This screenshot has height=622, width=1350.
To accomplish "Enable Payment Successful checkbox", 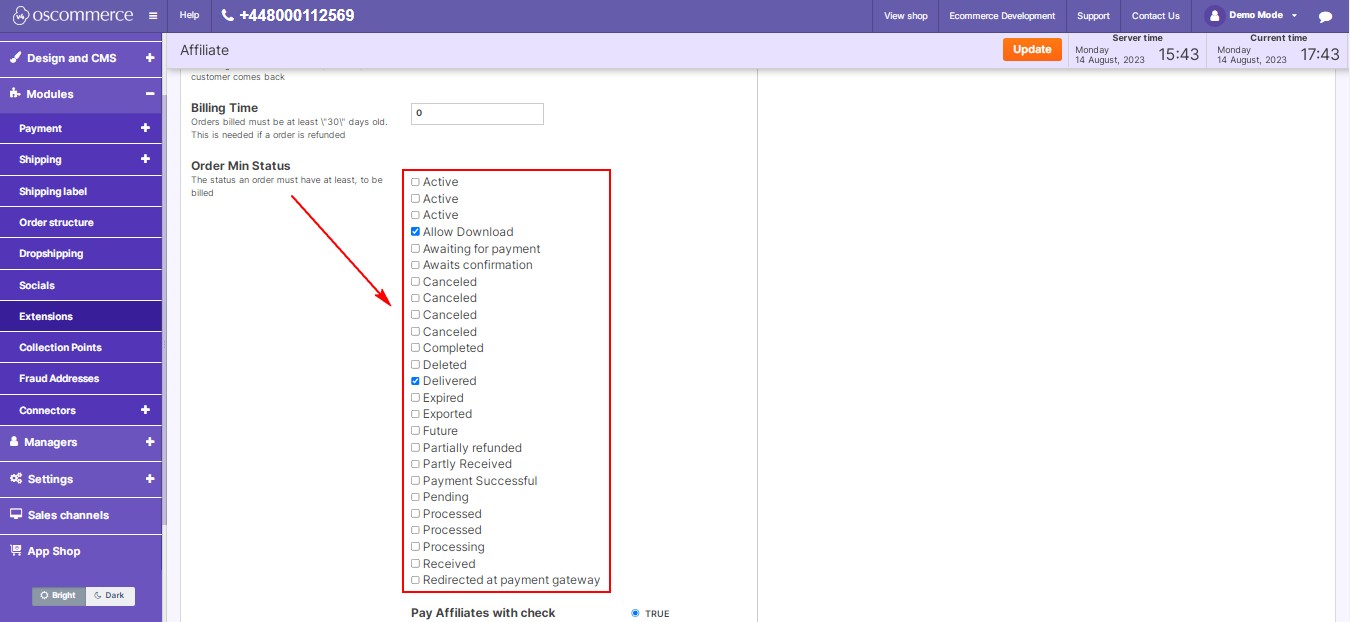I will pos(415,481).
